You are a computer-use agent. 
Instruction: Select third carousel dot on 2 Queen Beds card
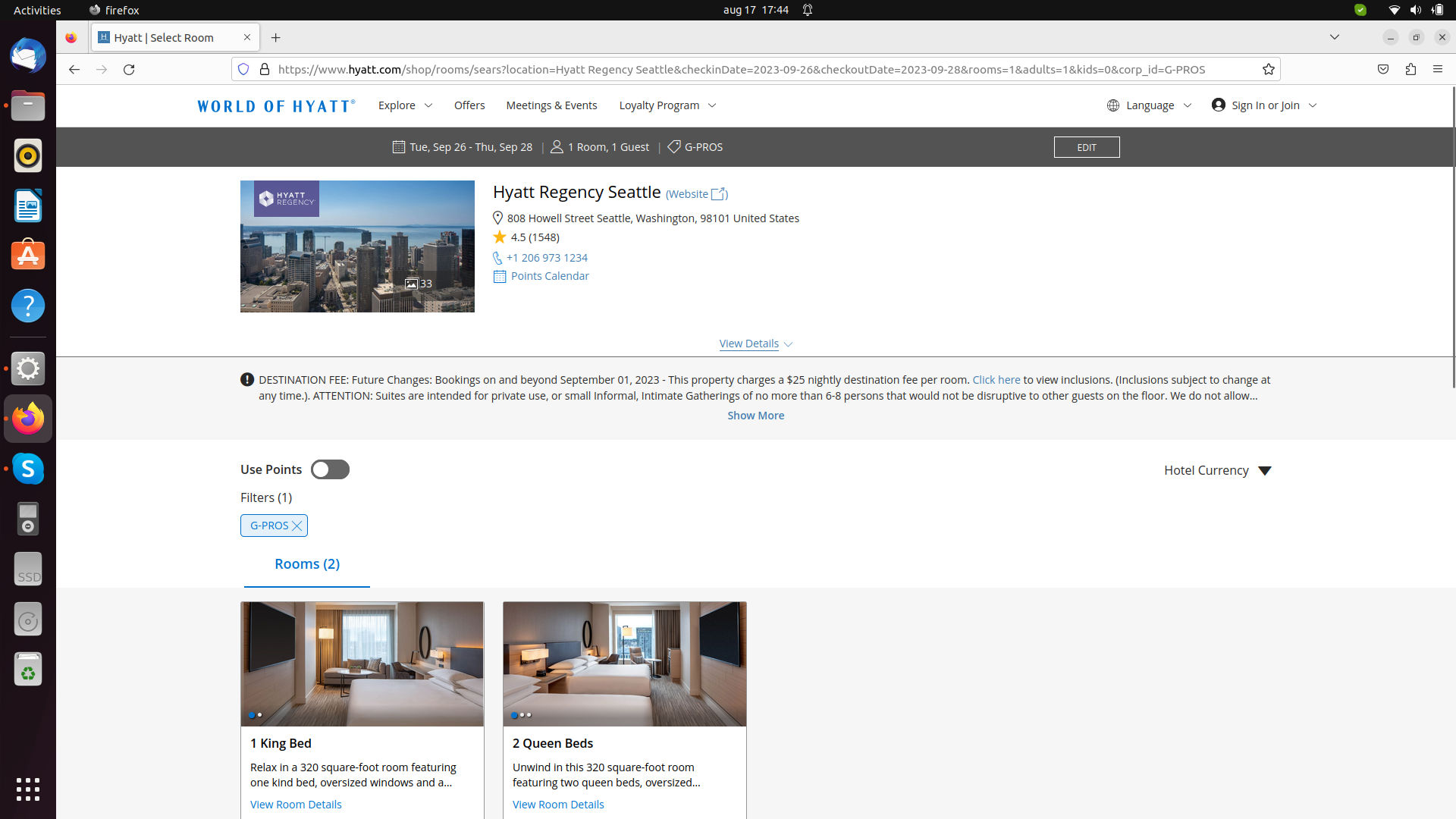(529, 715)
